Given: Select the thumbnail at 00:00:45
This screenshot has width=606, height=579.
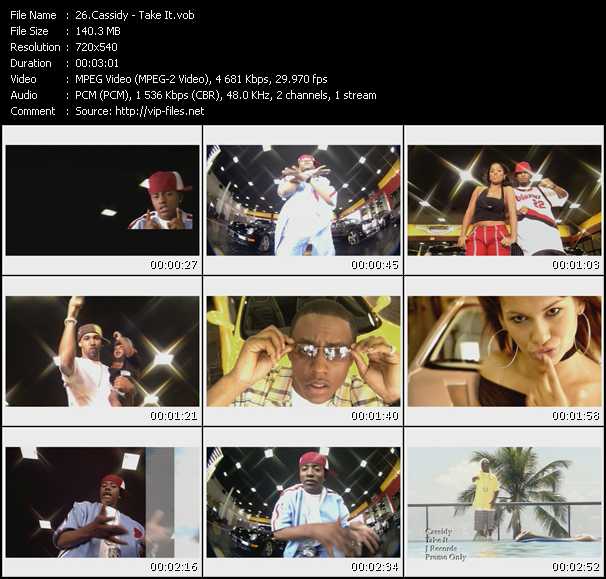Looking at the screenshot, I should pos(303,200).
